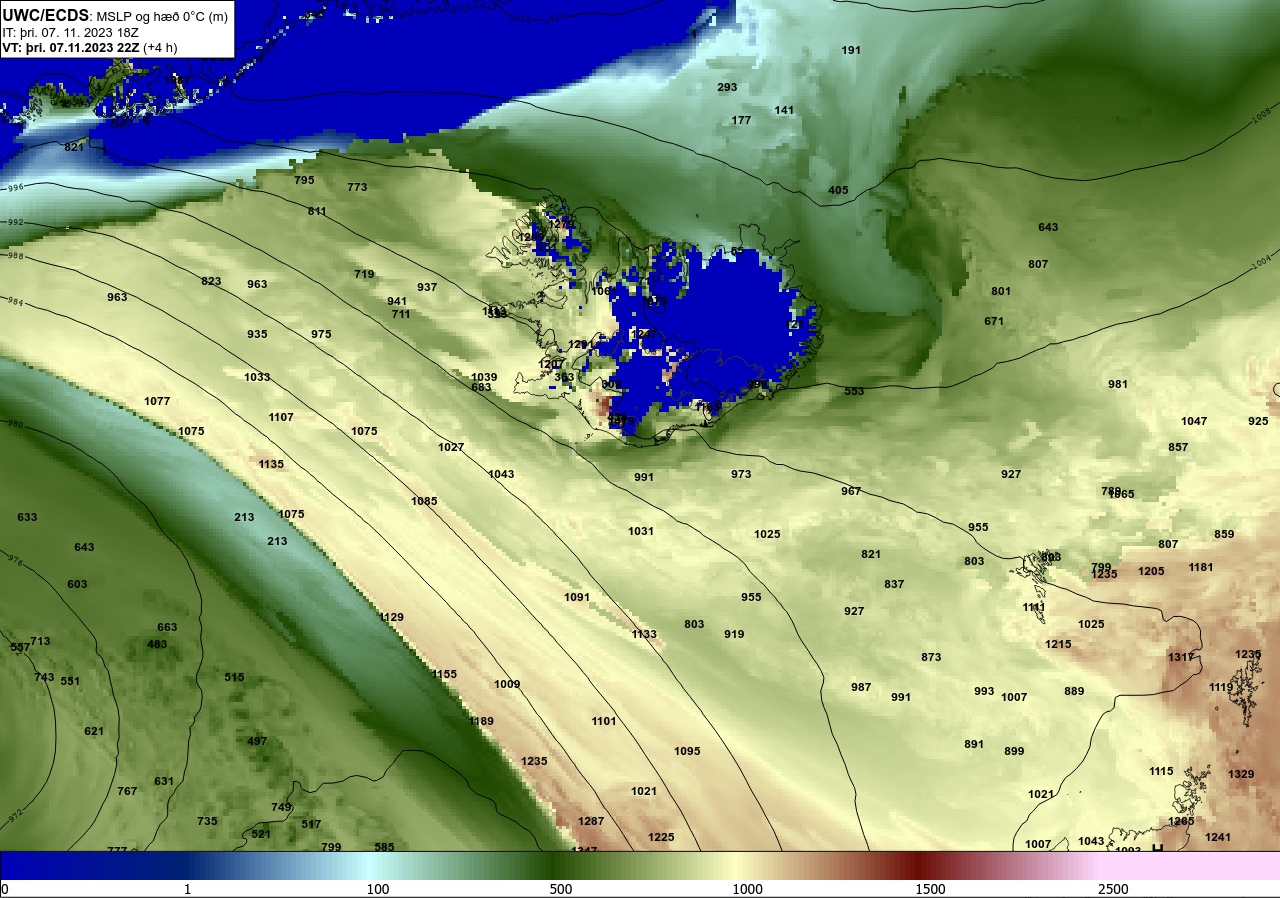Viewport: 1280px width, 898px height.
Task: Click the height value 1095
Action: [687, 751]
